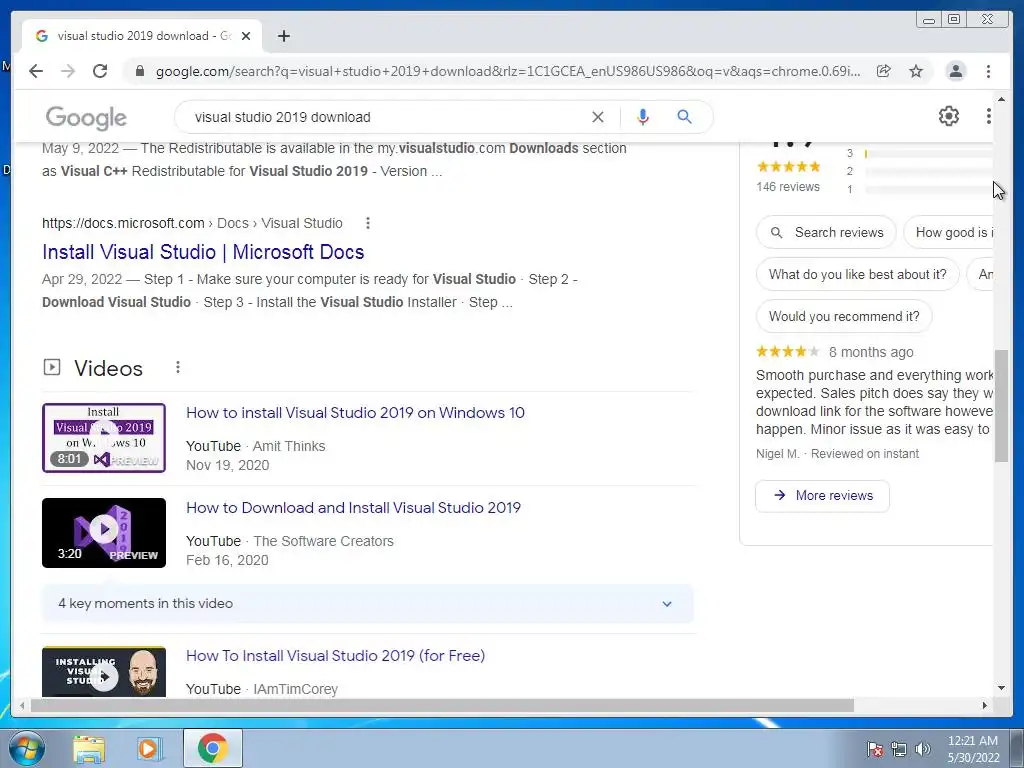This screenshot has height=768, width=1024.
Task: Play the Amit Thinks 8:01 video thumbnail
Action: 104,438
